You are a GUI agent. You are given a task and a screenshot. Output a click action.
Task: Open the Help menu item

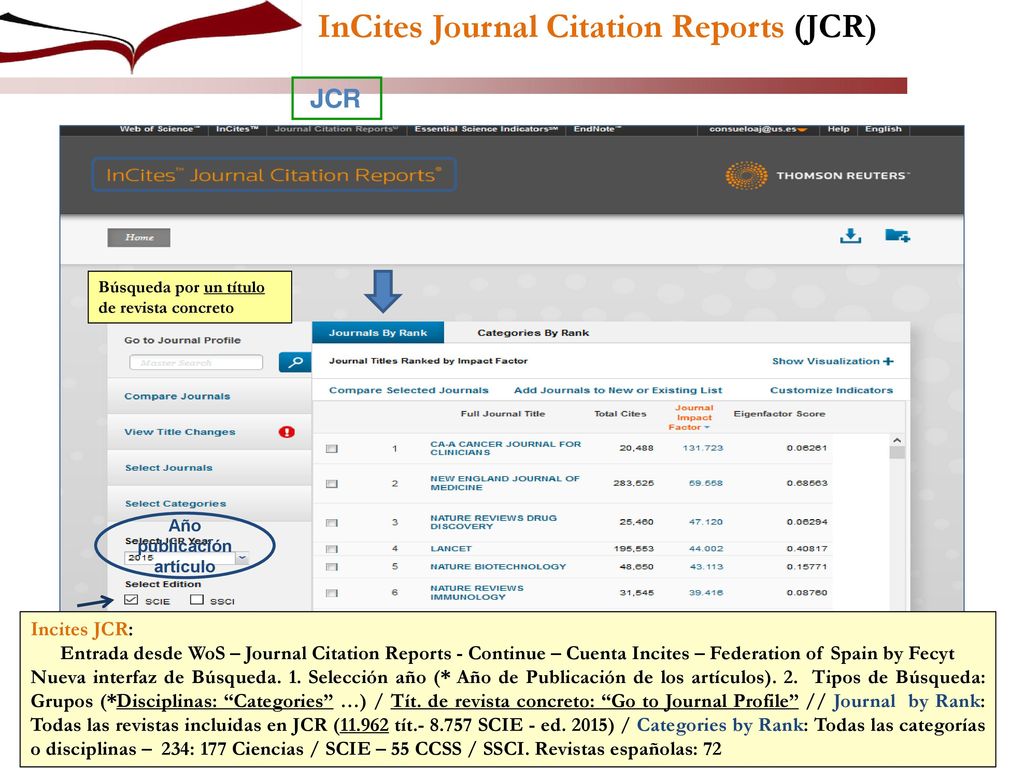[838, 129]
